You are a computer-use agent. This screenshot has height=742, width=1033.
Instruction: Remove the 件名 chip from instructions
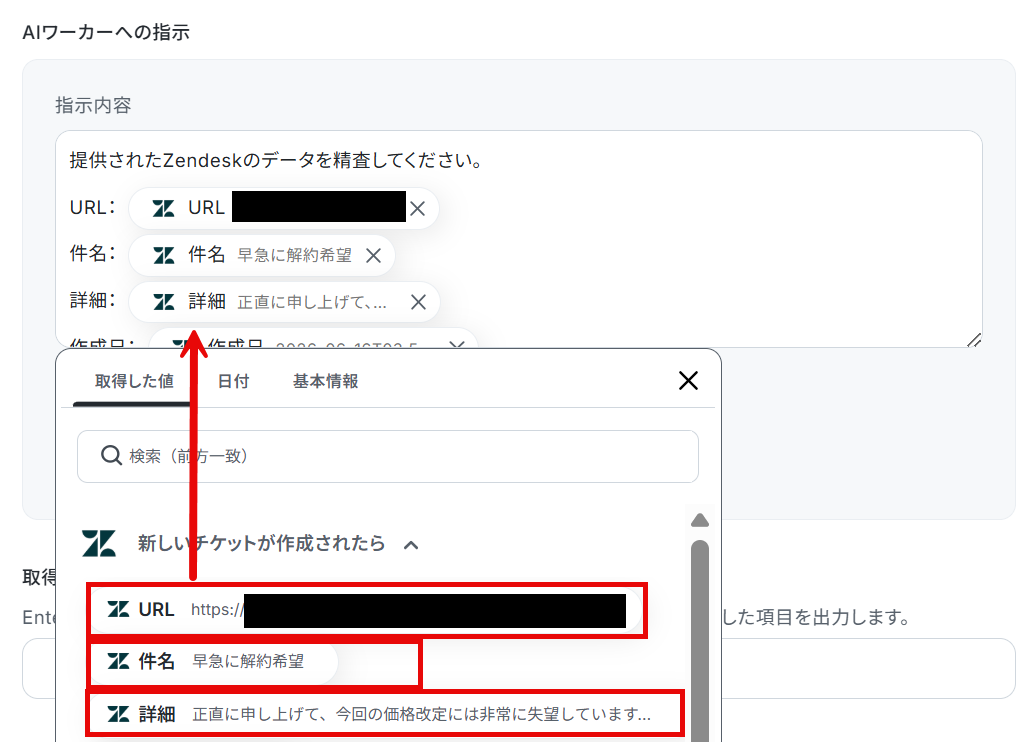click(374, 256)
